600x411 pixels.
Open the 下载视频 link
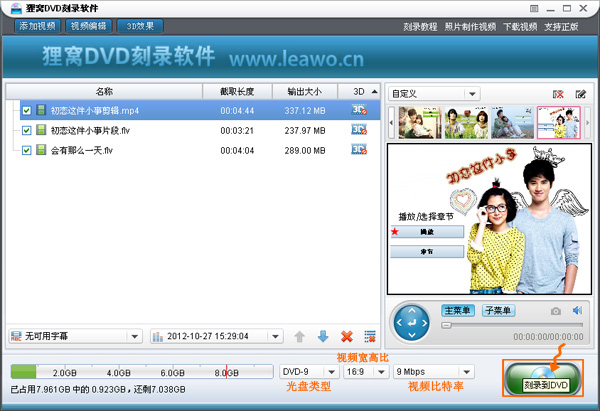(520, 27)
